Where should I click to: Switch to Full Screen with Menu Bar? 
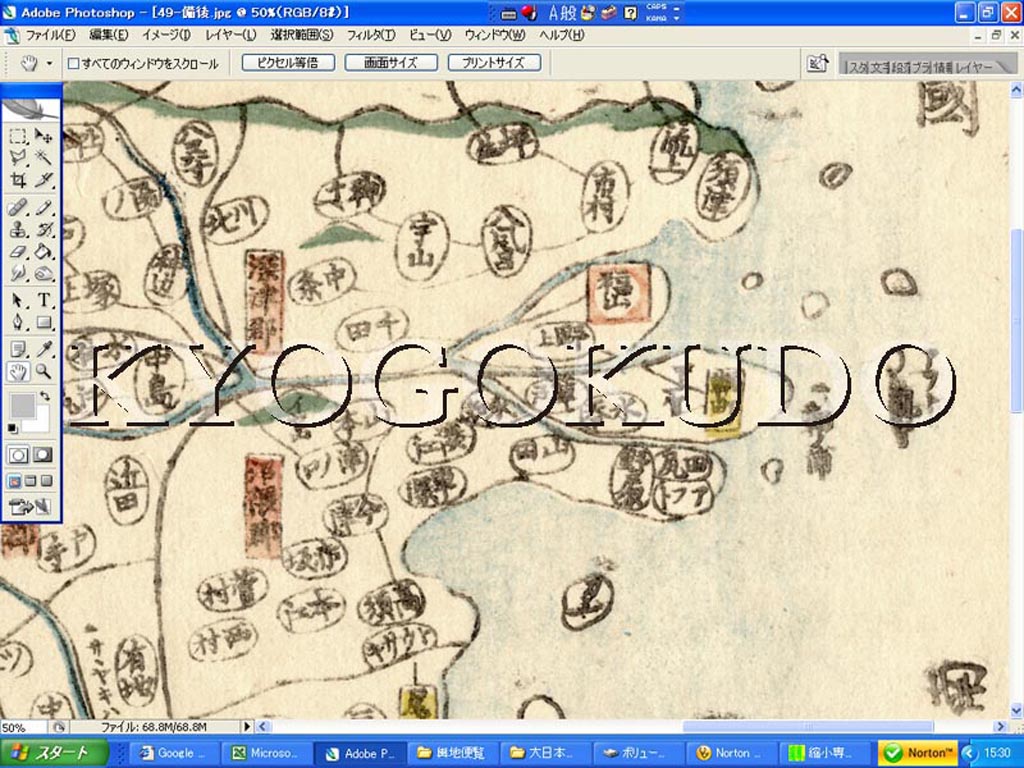click(30, 481)
